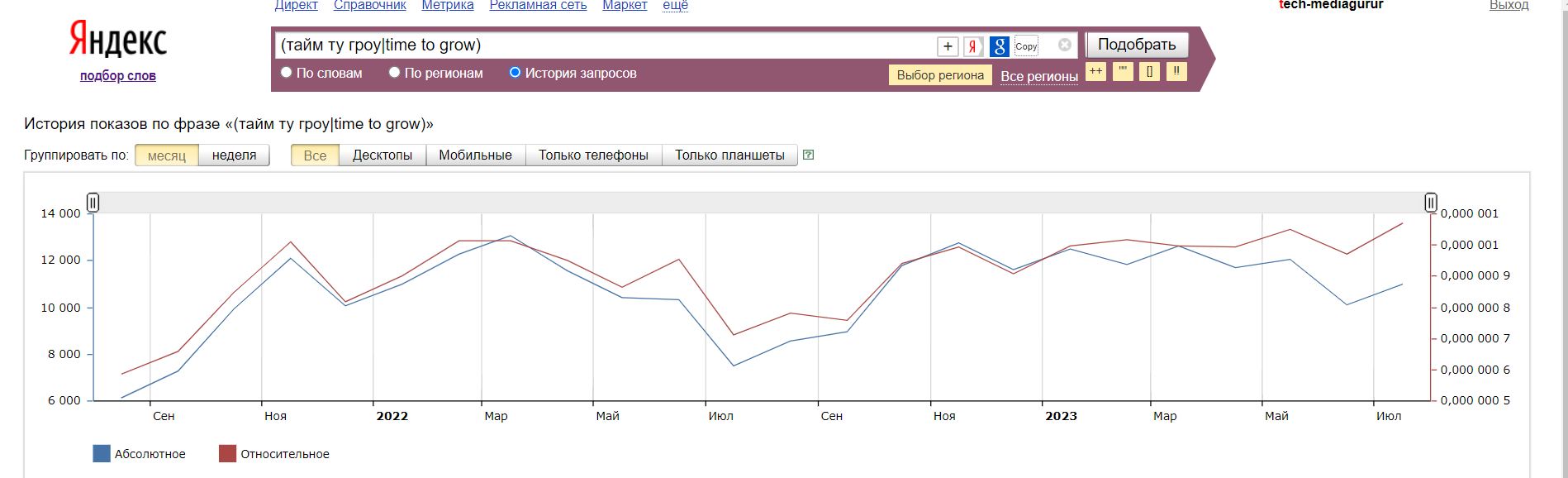This screenshot has height=478, width=1568.
Task: Click the square brackets operator button
Action: (x=1149, y=72)
